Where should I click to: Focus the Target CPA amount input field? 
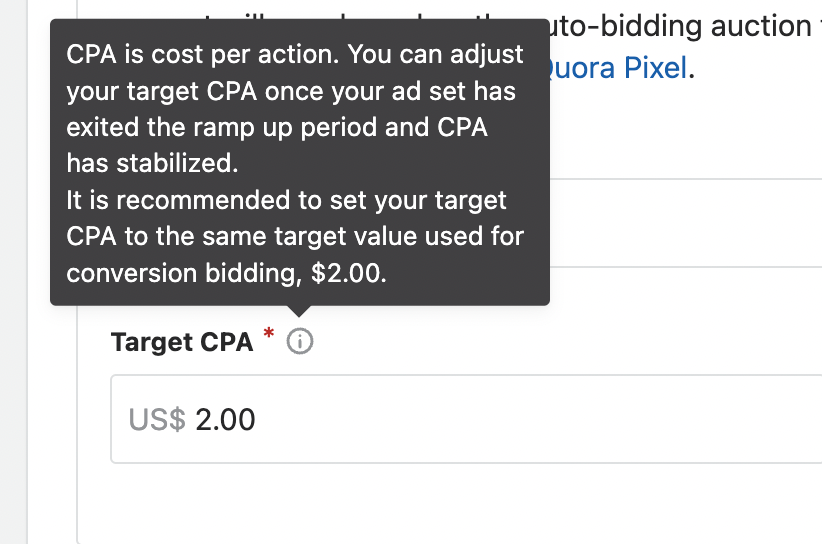[x=500, y=419]
